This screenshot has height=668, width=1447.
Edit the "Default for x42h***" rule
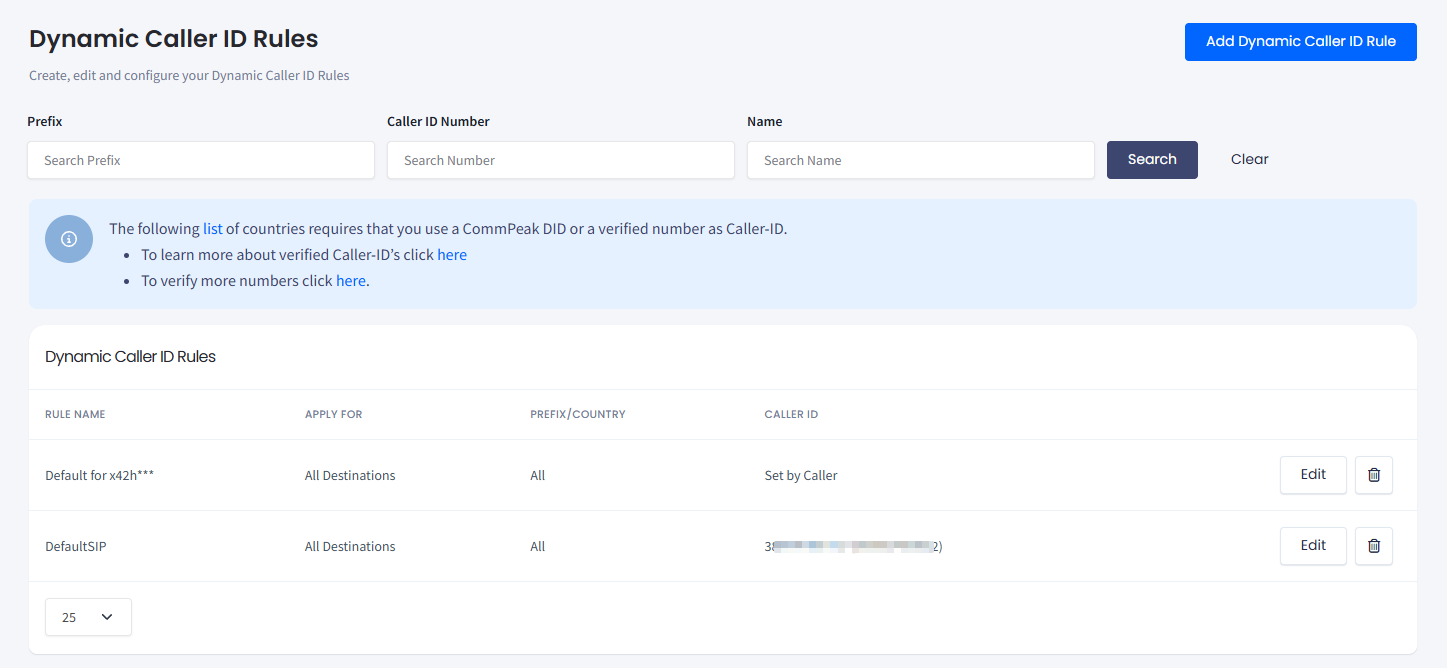1313,475
